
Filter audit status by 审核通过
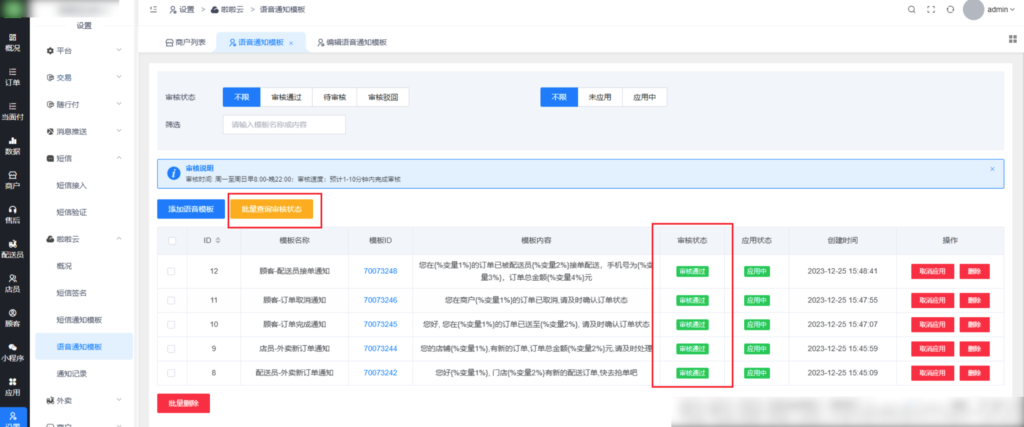pos(286,97)
